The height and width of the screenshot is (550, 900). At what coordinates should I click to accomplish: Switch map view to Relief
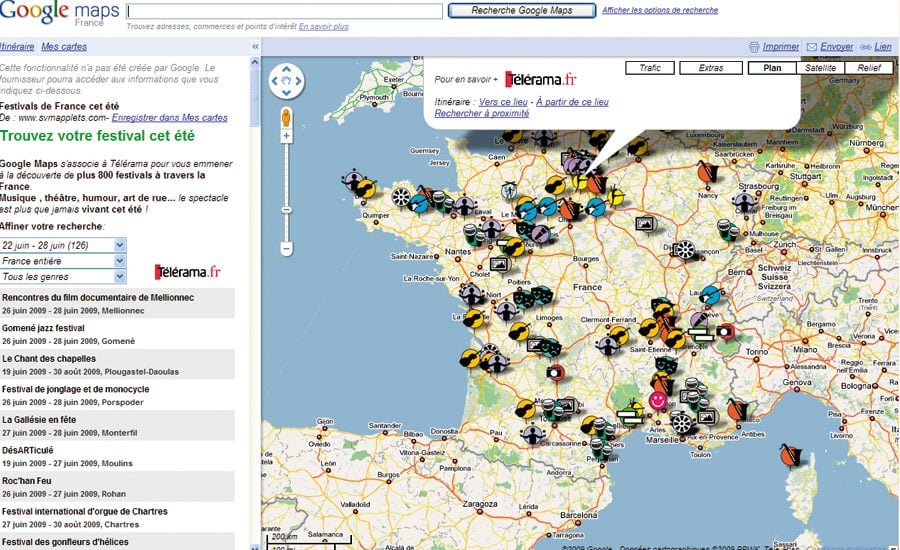point(869,68)
